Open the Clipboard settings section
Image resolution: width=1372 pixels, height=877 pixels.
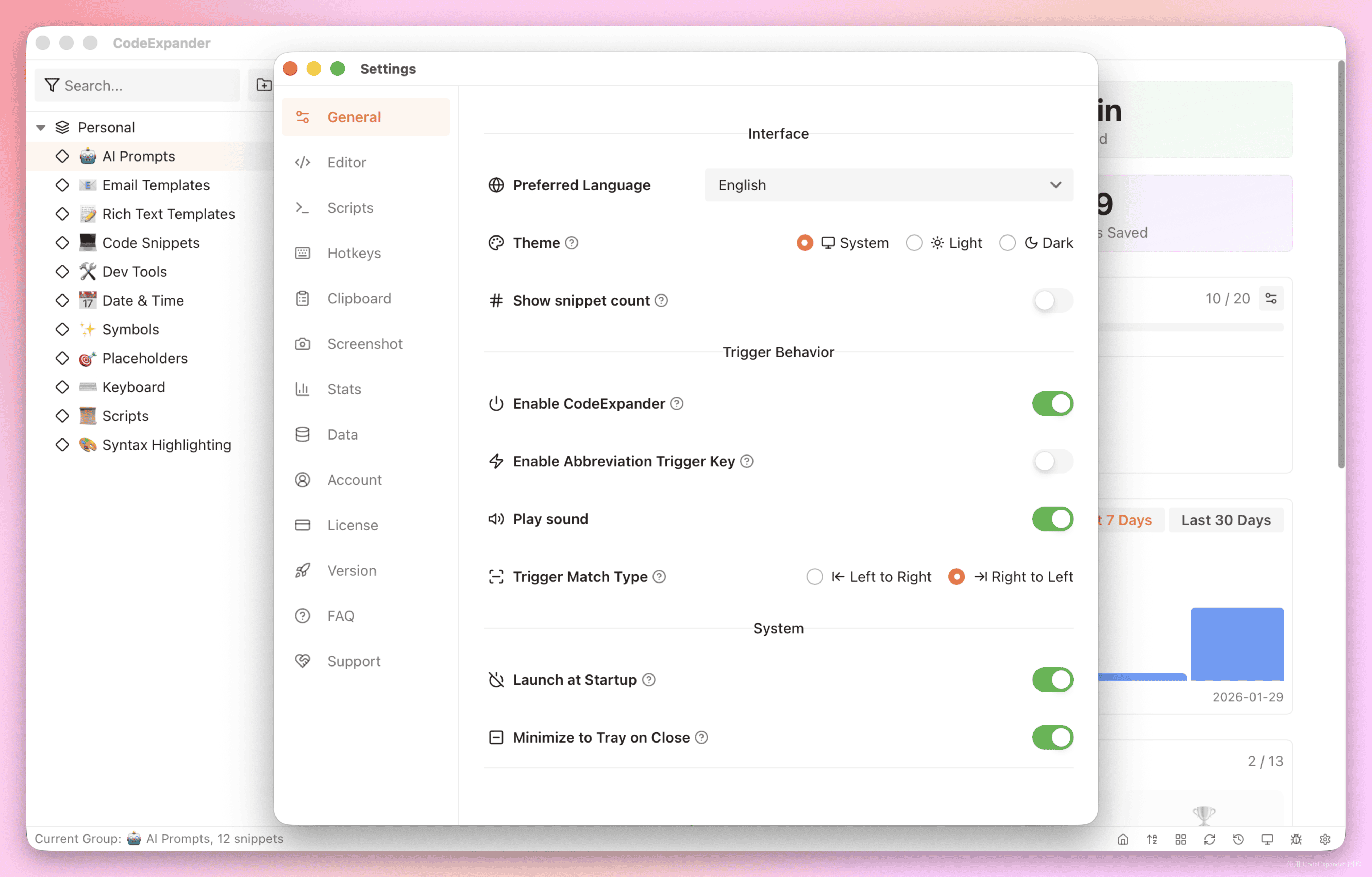tap(359, 298)
